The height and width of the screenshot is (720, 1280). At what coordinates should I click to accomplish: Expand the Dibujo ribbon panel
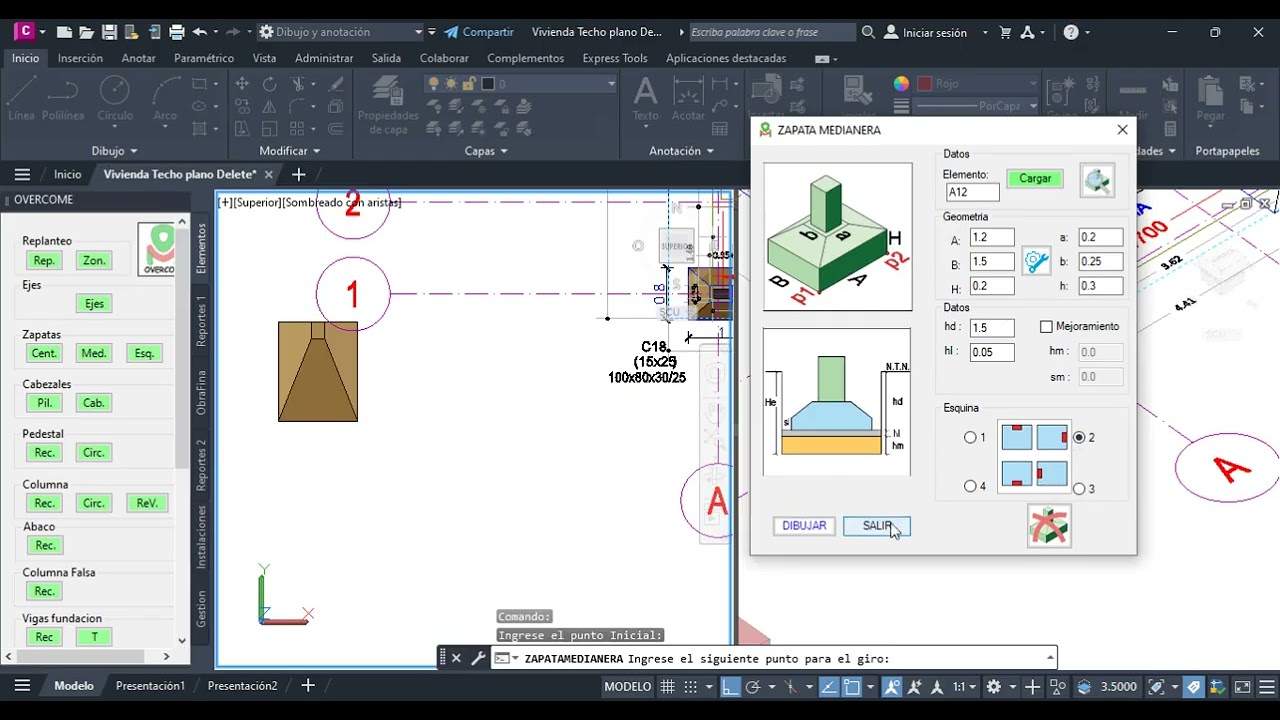pos(115,151)
